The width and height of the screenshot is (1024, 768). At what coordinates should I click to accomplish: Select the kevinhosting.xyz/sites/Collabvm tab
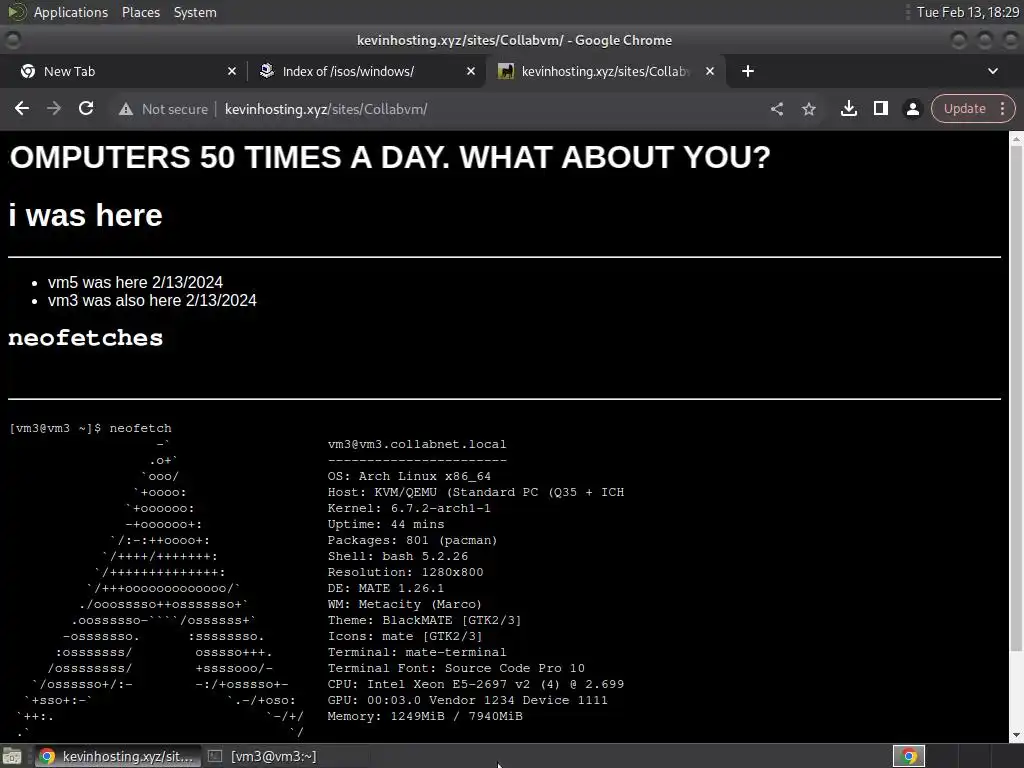point(604,71)
